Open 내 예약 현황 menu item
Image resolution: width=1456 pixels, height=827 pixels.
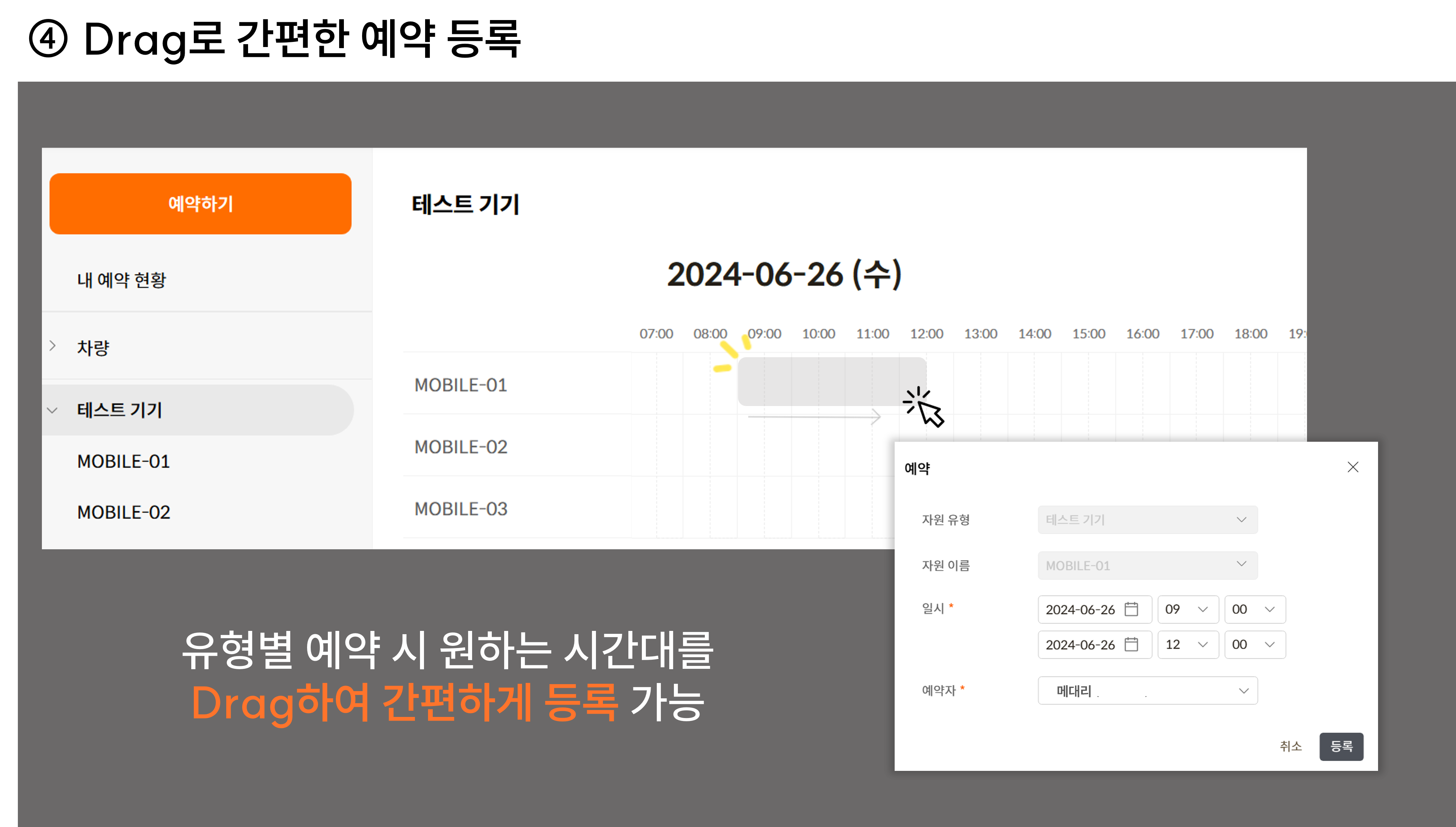click(x=121, y=280)
